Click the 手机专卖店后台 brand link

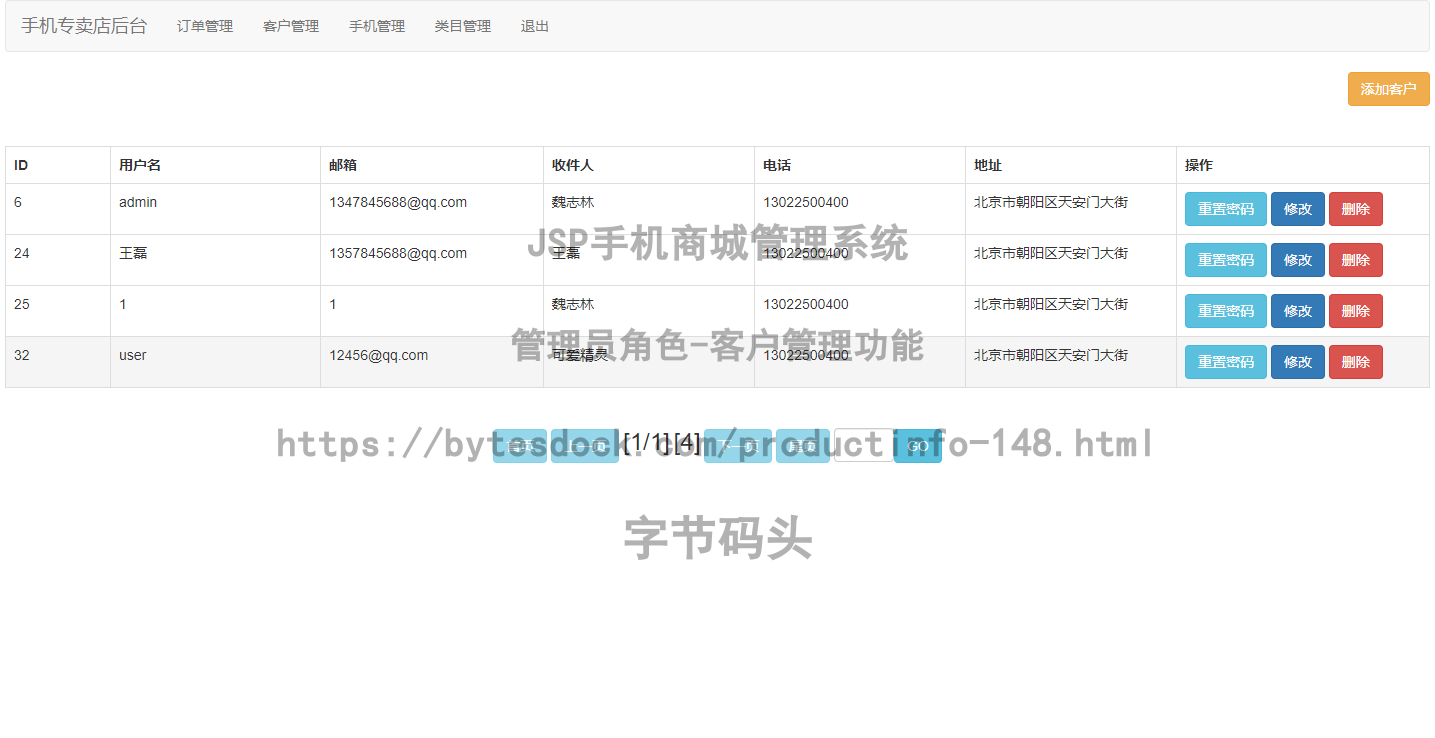click(x=84, y=26)
